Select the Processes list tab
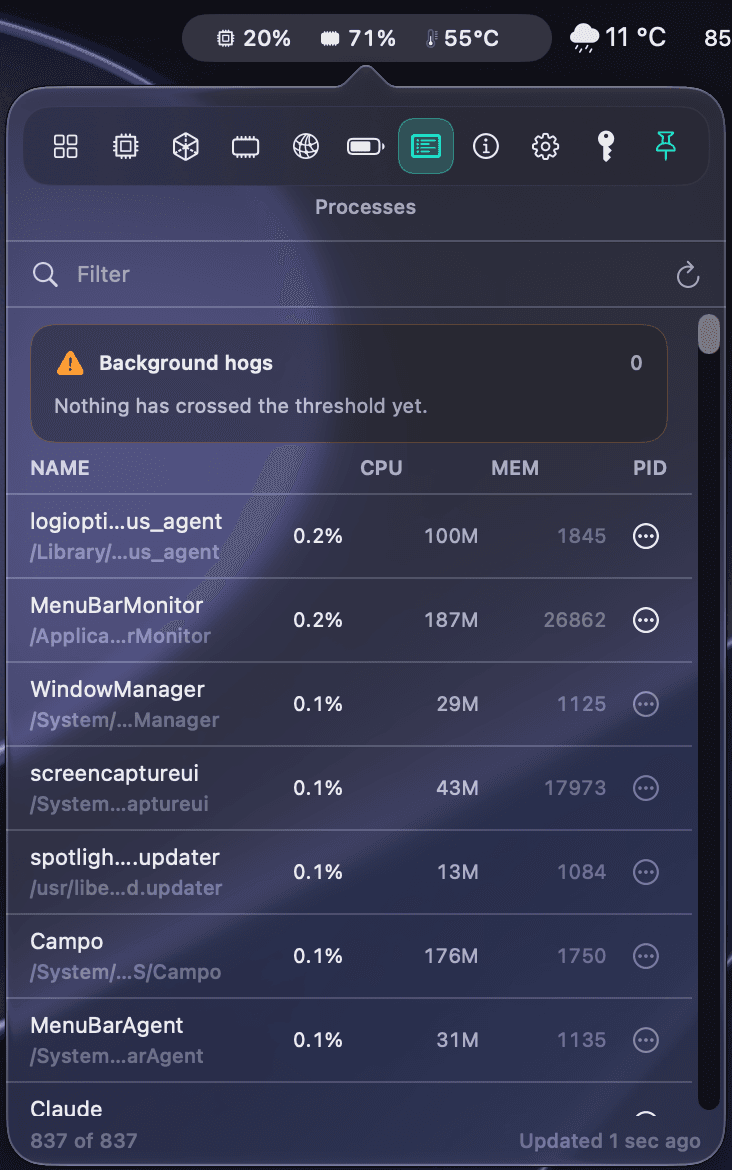 (426, 146)
